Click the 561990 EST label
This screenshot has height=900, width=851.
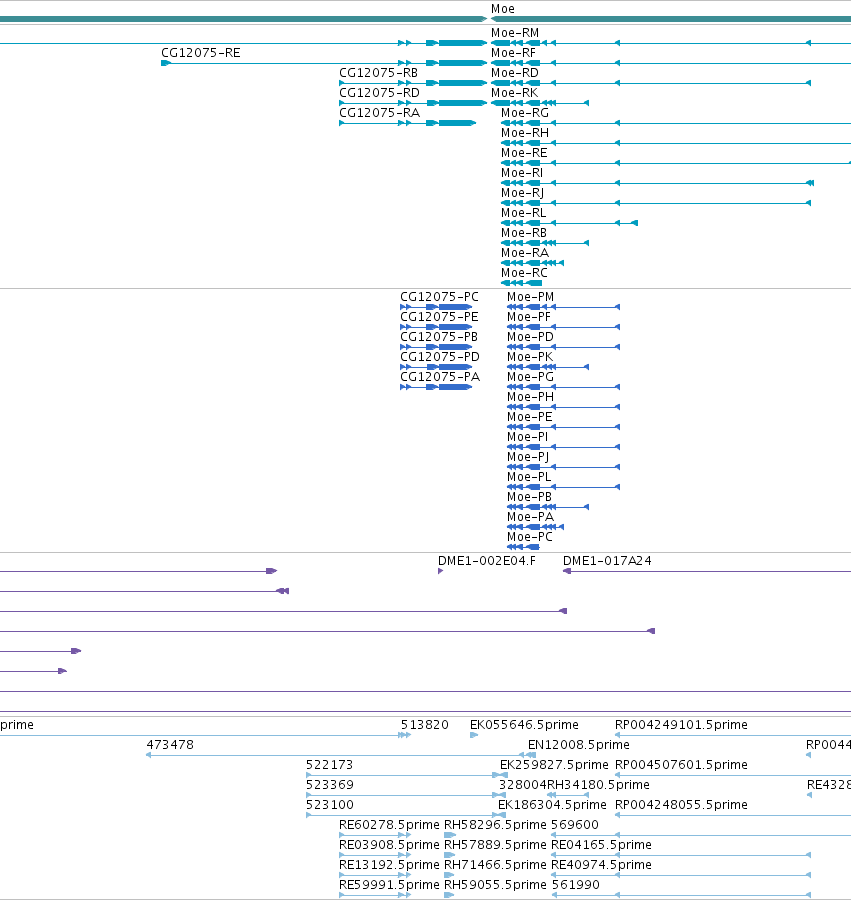coord(576,885)
